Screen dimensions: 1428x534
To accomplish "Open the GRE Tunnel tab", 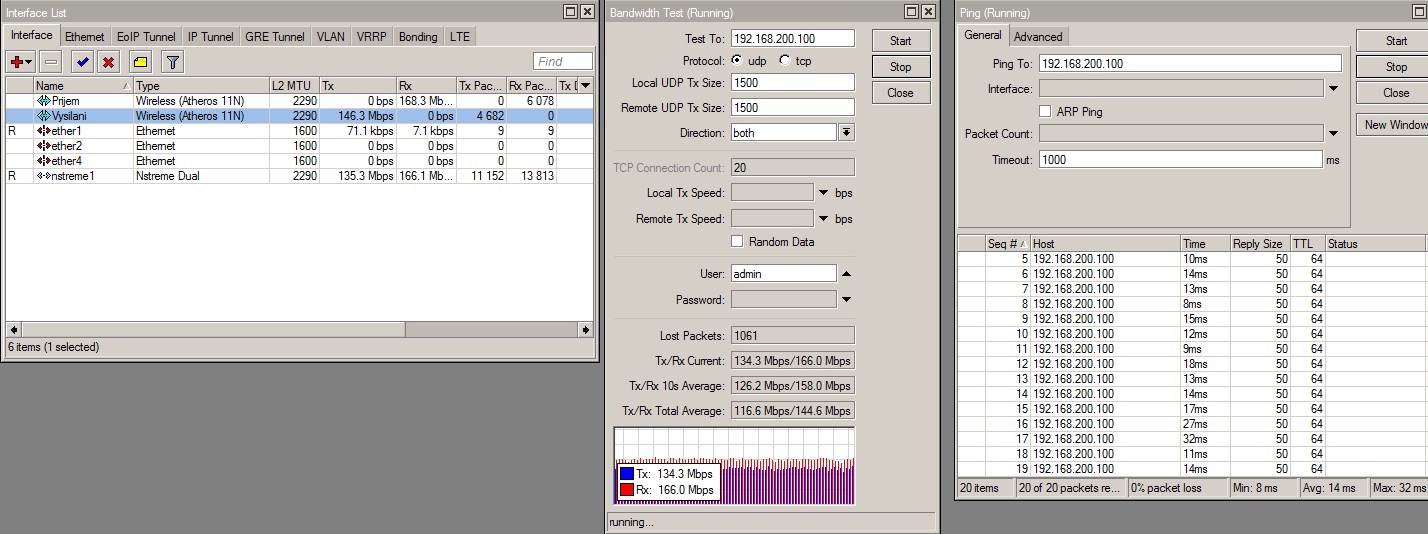I will [x=274, y=37].
